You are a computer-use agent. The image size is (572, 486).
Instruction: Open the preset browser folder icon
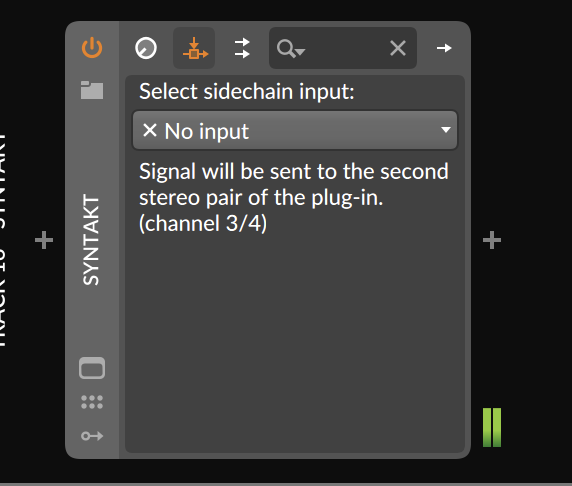[x=92, y=90]
